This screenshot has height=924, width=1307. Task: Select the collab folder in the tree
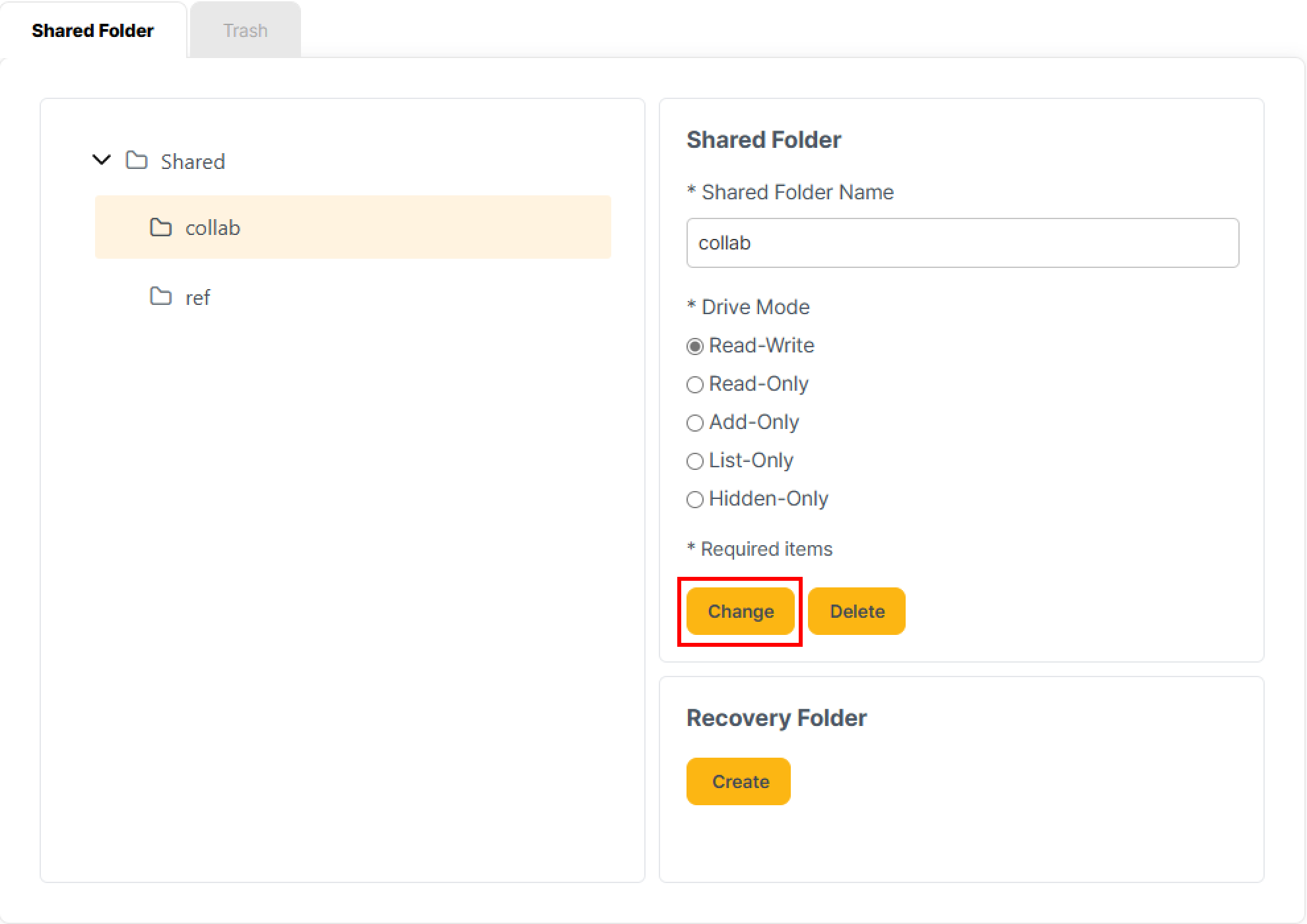click(x=213, y=228)
